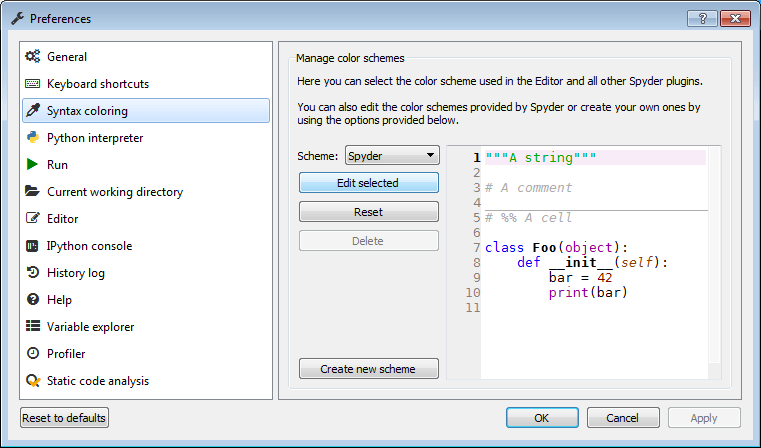Select the Syntax coloring entry
761x448 pixels.
[87, 111]
